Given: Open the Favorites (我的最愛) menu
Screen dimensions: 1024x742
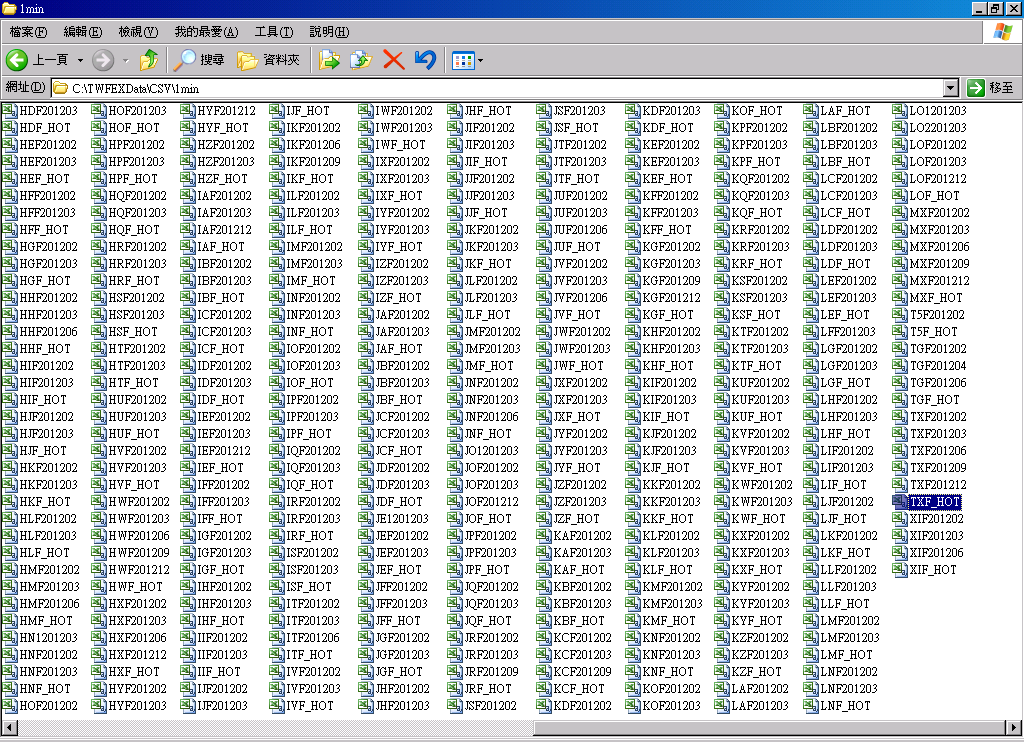Looking at the screenshot, I should [x=206, y=31].
